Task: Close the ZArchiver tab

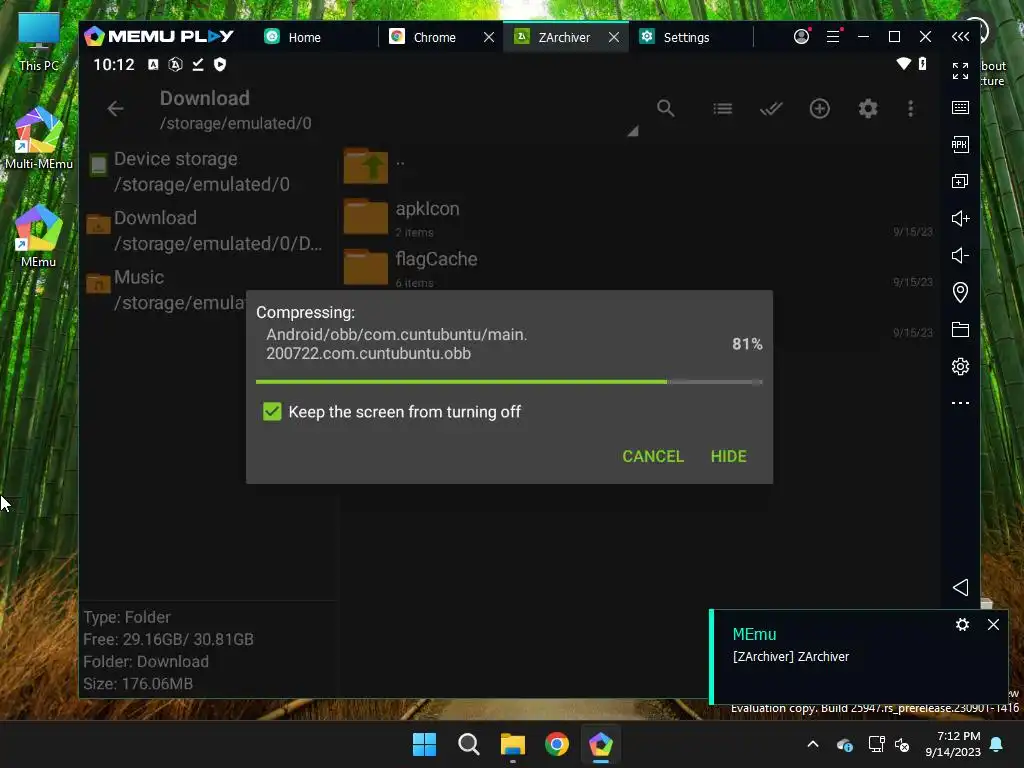Action: click(614, 37)
